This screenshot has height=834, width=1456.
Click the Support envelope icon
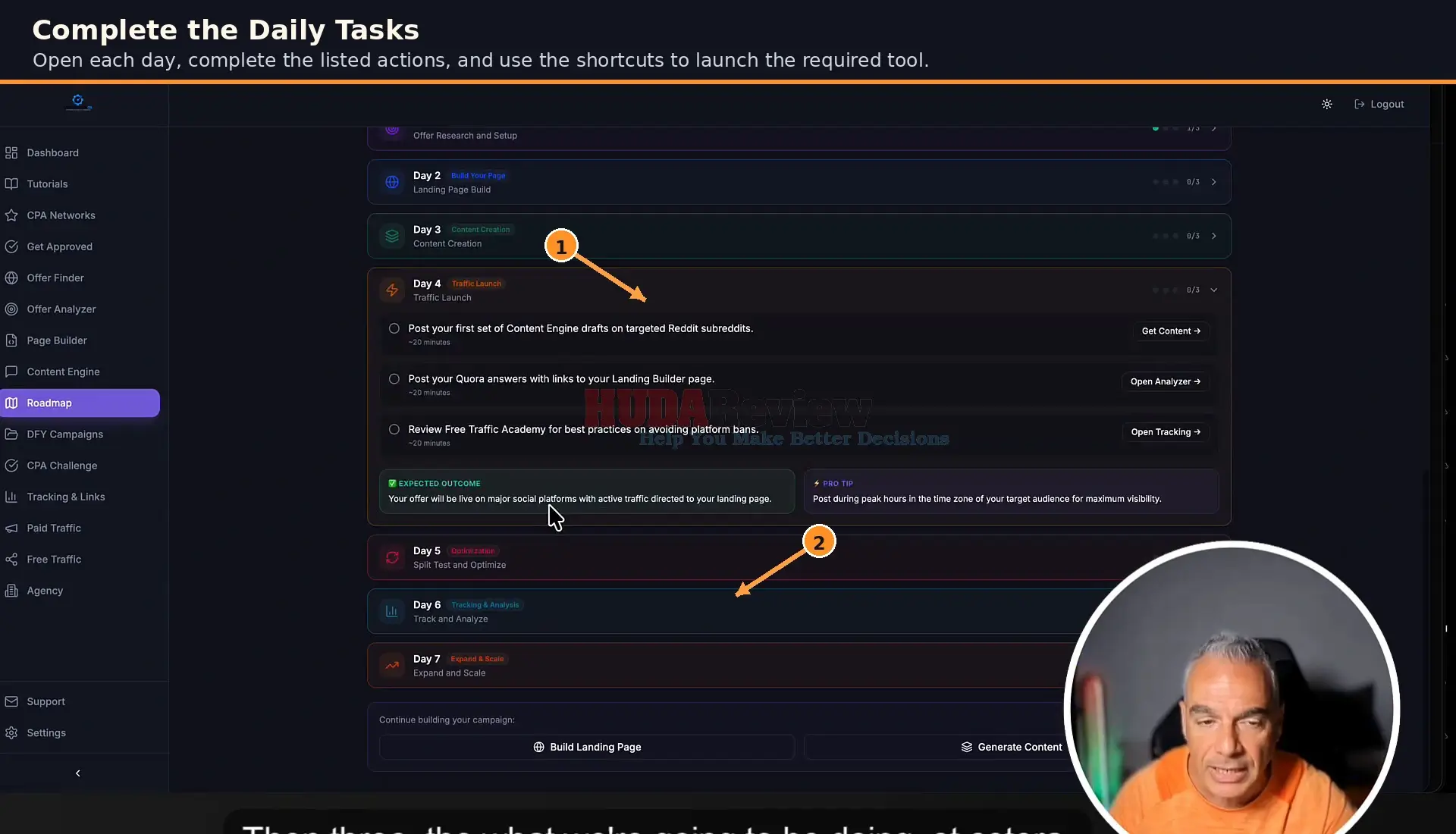point(11,701)
